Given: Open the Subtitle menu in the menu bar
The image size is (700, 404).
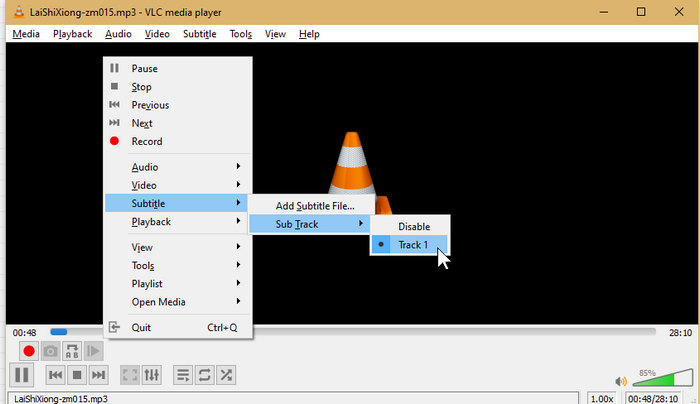Looking at the screenshot, I should (x=200, y=34).
